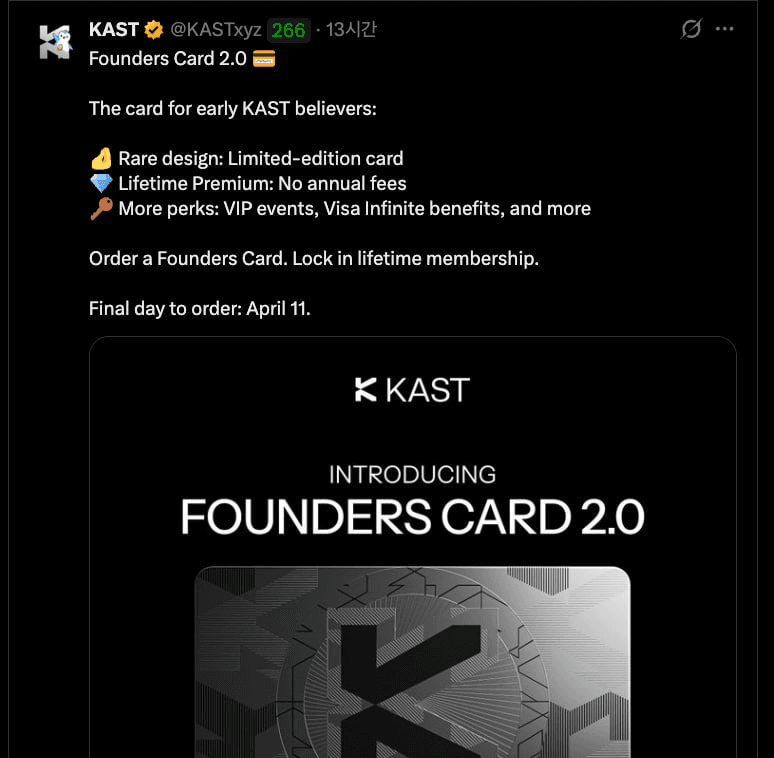
Task: Click the early KAST believers line
Action: coord(233,109)
